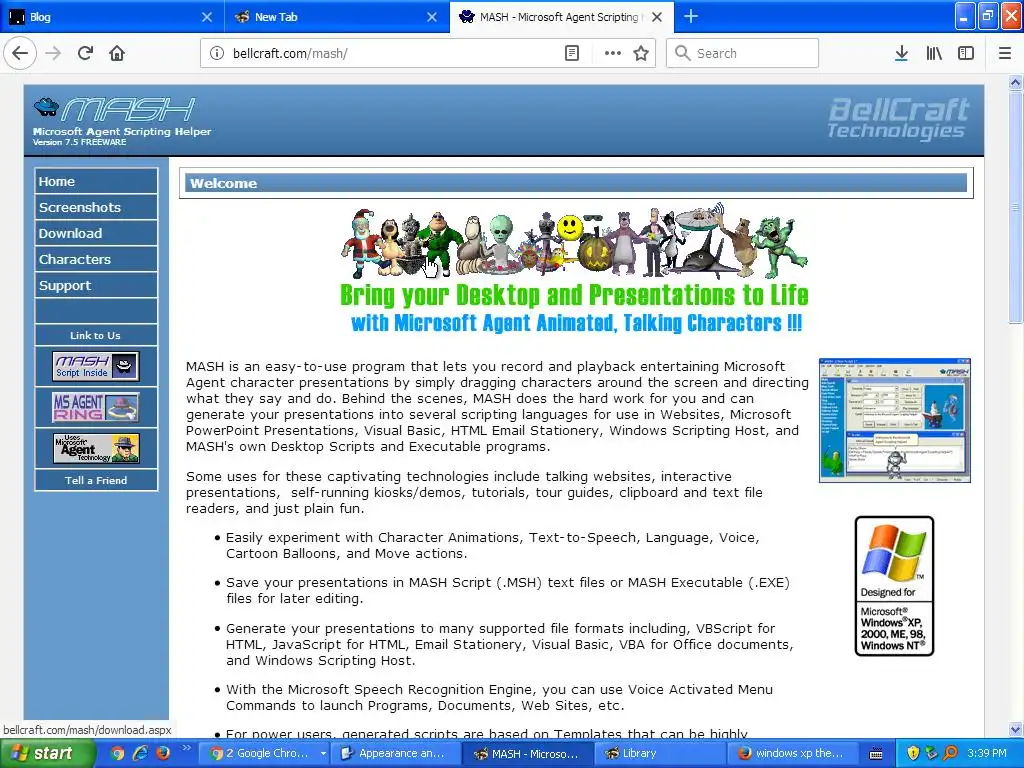Open the Home sidebar link
Image resolution: width=1024 pixels, height=768 pixels.
pyautogui.click(x=96, y=182)
